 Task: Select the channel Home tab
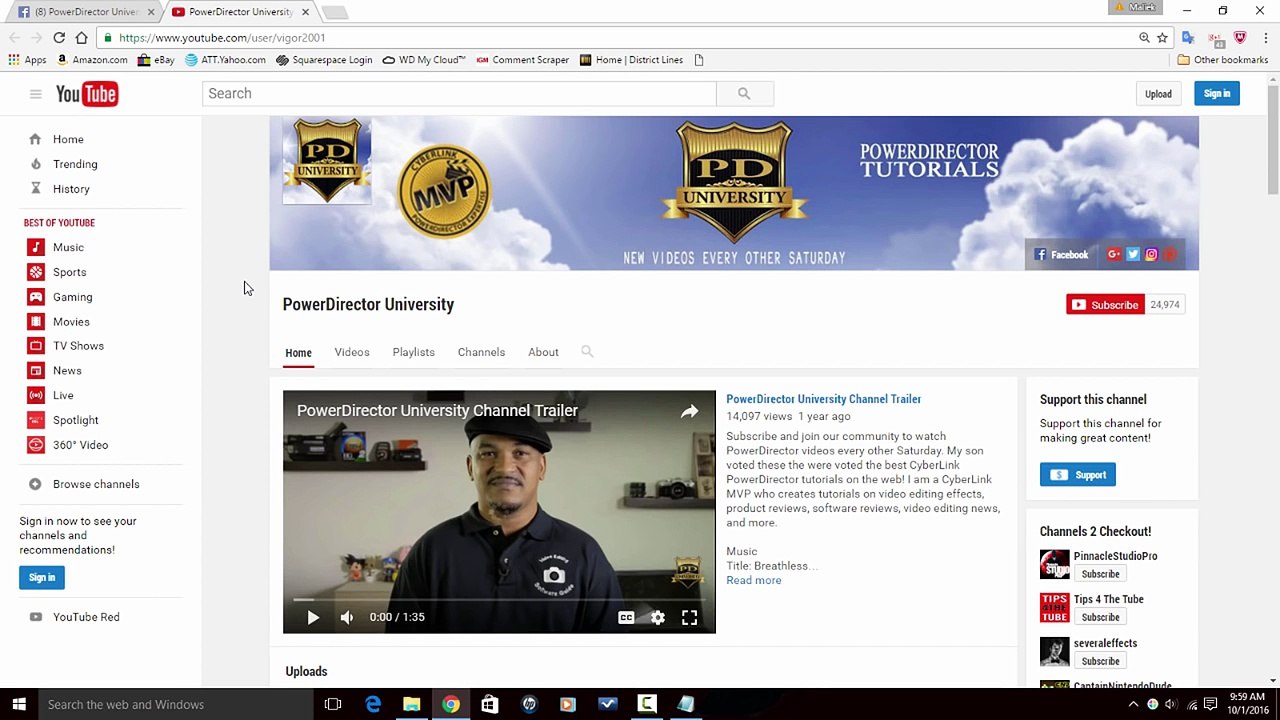[x=298, y=353]
